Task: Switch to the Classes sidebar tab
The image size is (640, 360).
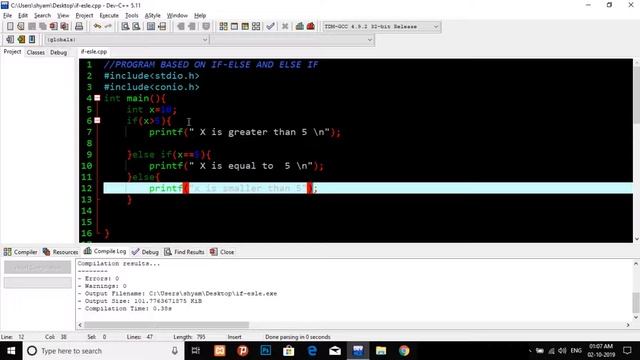Action: pyautogui.click(x=36, y=52)
